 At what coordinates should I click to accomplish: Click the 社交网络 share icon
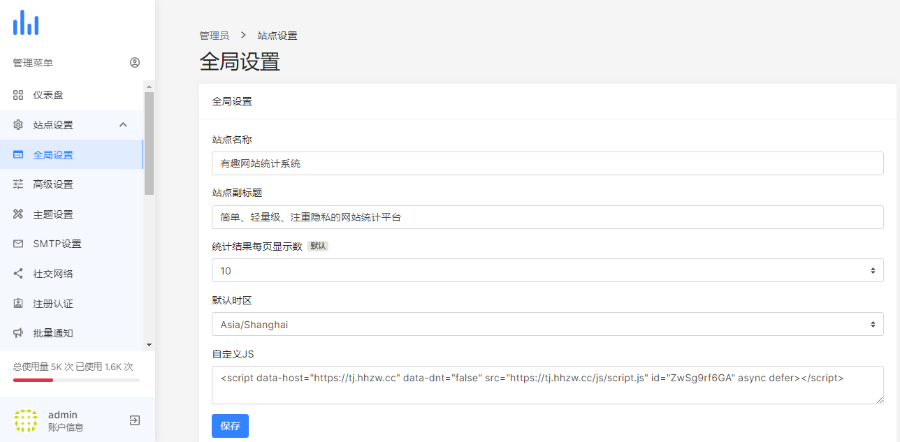tap(18, 274)
